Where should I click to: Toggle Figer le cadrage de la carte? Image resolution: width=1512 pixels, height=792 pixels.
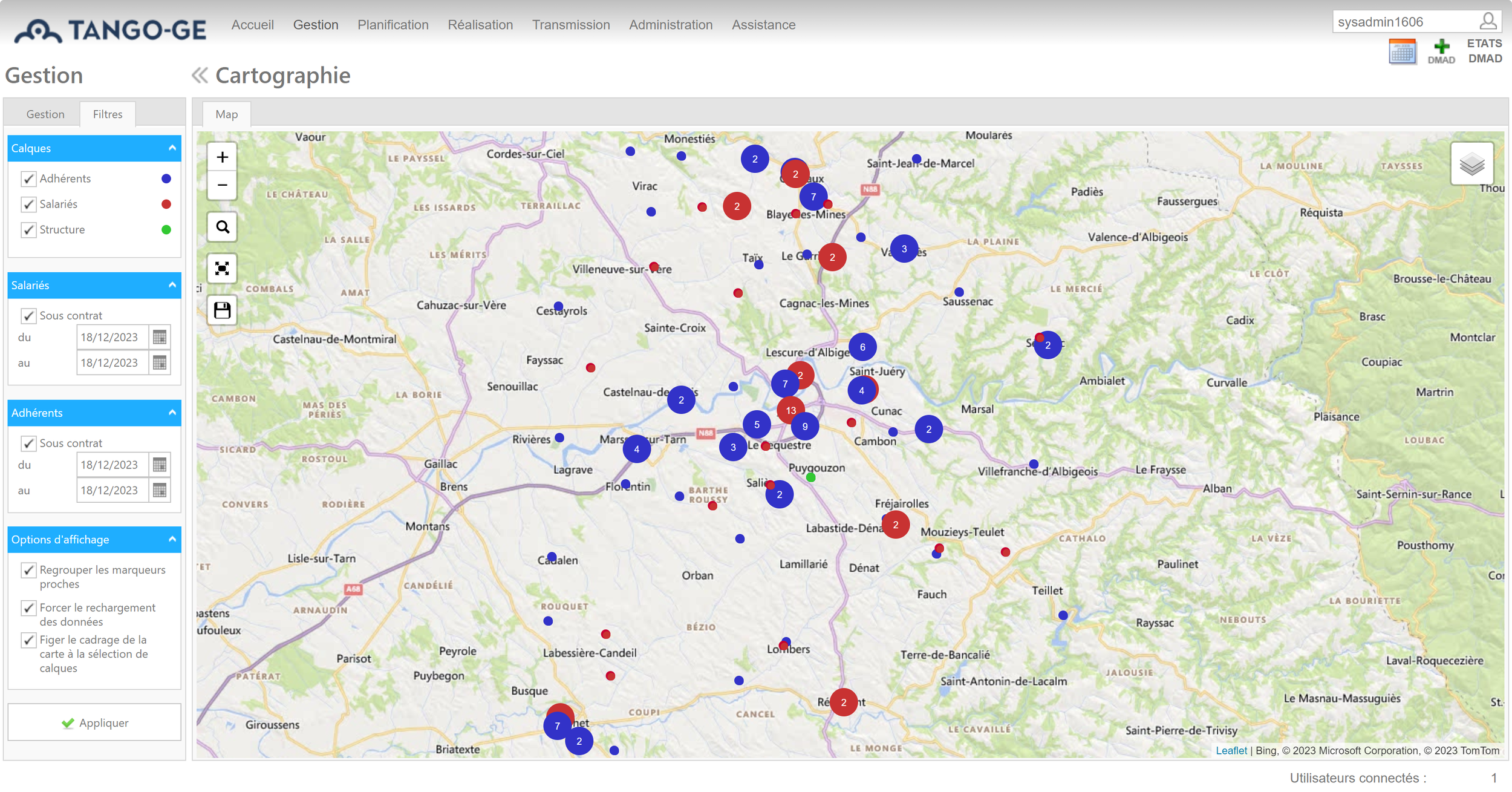click(28, 640)
